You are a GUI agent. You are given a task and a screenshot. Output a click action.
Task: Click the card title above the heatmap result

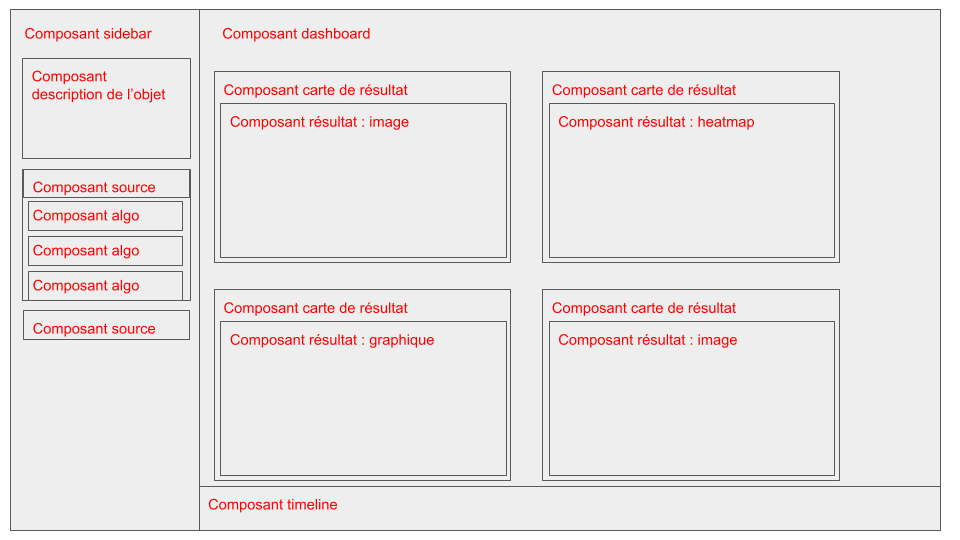pos(644,90)
